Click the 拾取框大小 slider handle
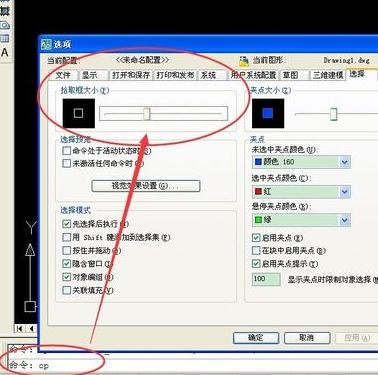The image size is (378, 375). point(147,114)
